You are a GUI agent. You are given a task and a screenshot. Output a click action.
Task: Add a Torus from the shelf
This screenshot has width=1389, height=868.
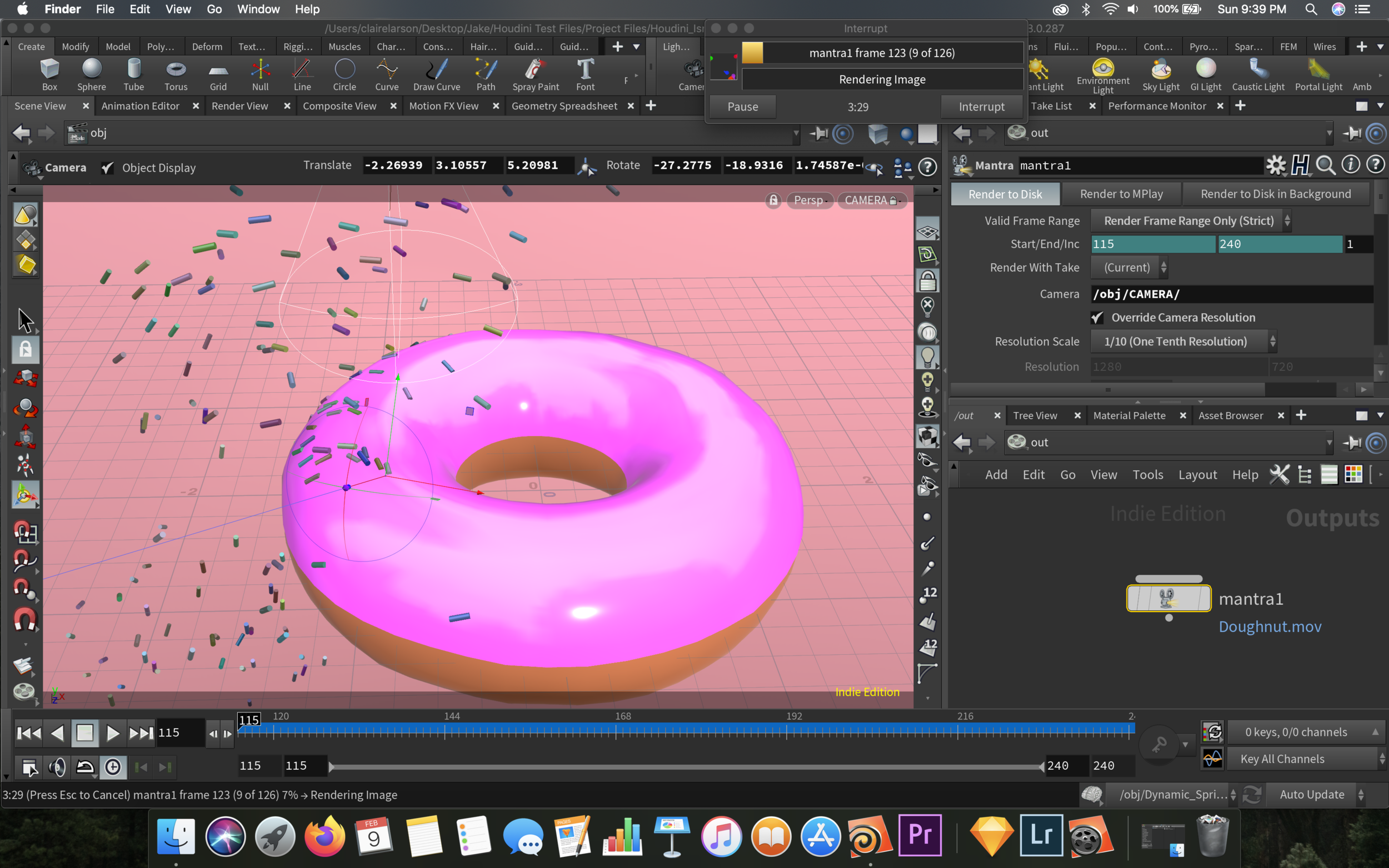coord(176,74)
